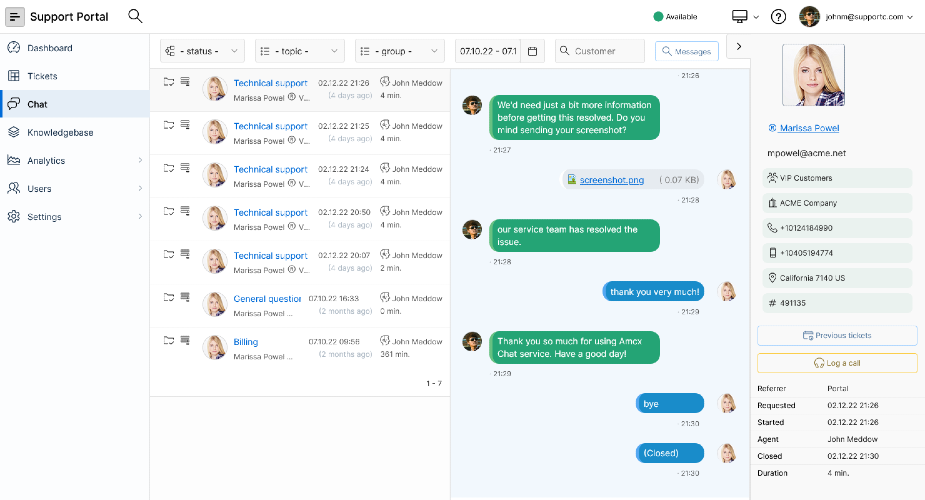
Task: Open Marissa Powel's profile photo
Action: point(813,75)
